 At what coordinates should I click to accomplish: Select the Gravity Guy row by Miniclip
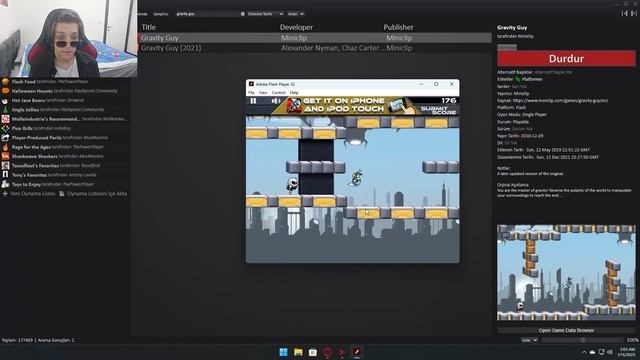[x=315, y=38]
